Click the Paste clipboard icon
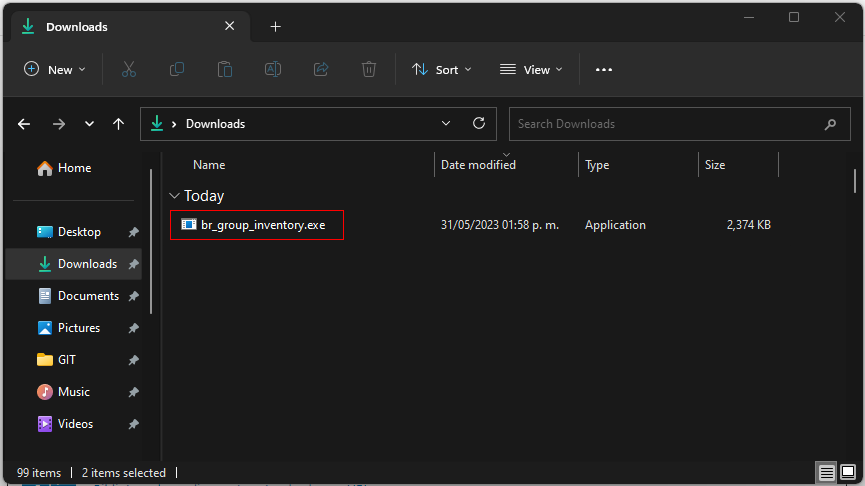865x486 pixels. [x=225, y=69]
